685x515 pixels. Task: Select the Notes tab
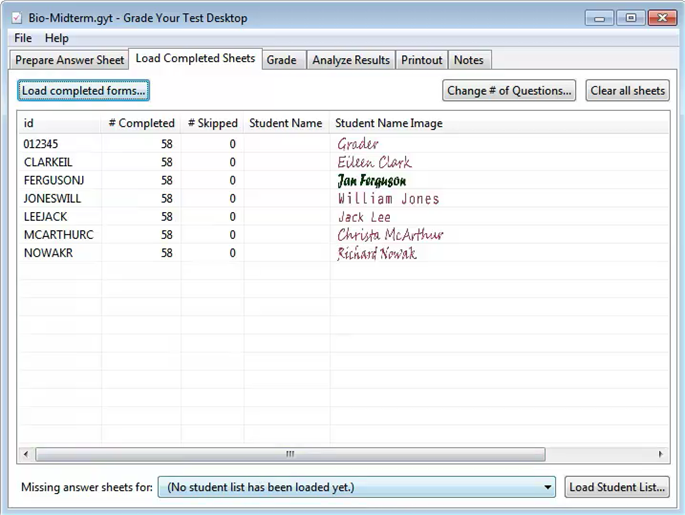coord(468,60)
